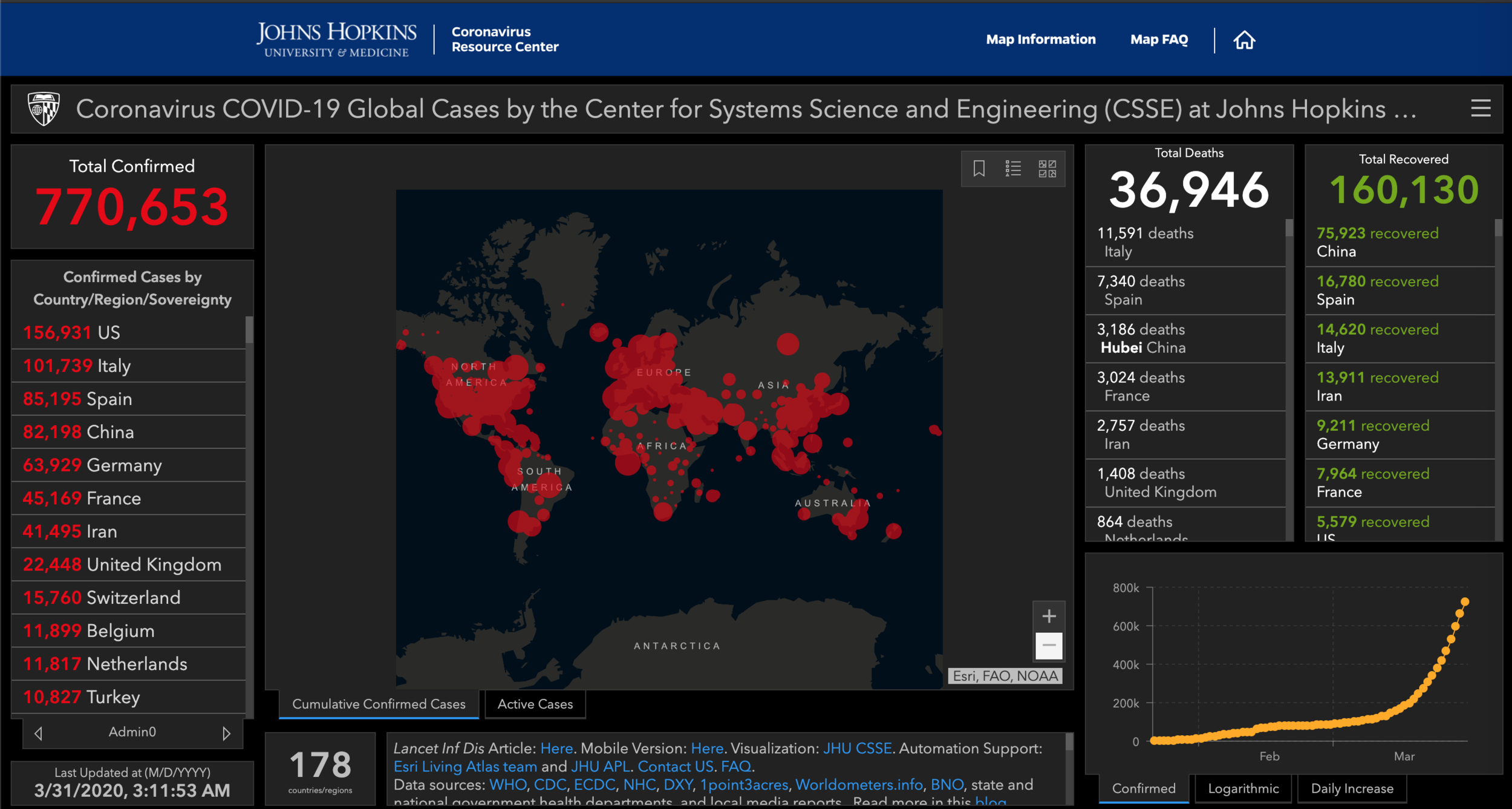This screenshot has width=1512, height=809.
Task: Open the WHO data source link
Action: pos(507,785)
